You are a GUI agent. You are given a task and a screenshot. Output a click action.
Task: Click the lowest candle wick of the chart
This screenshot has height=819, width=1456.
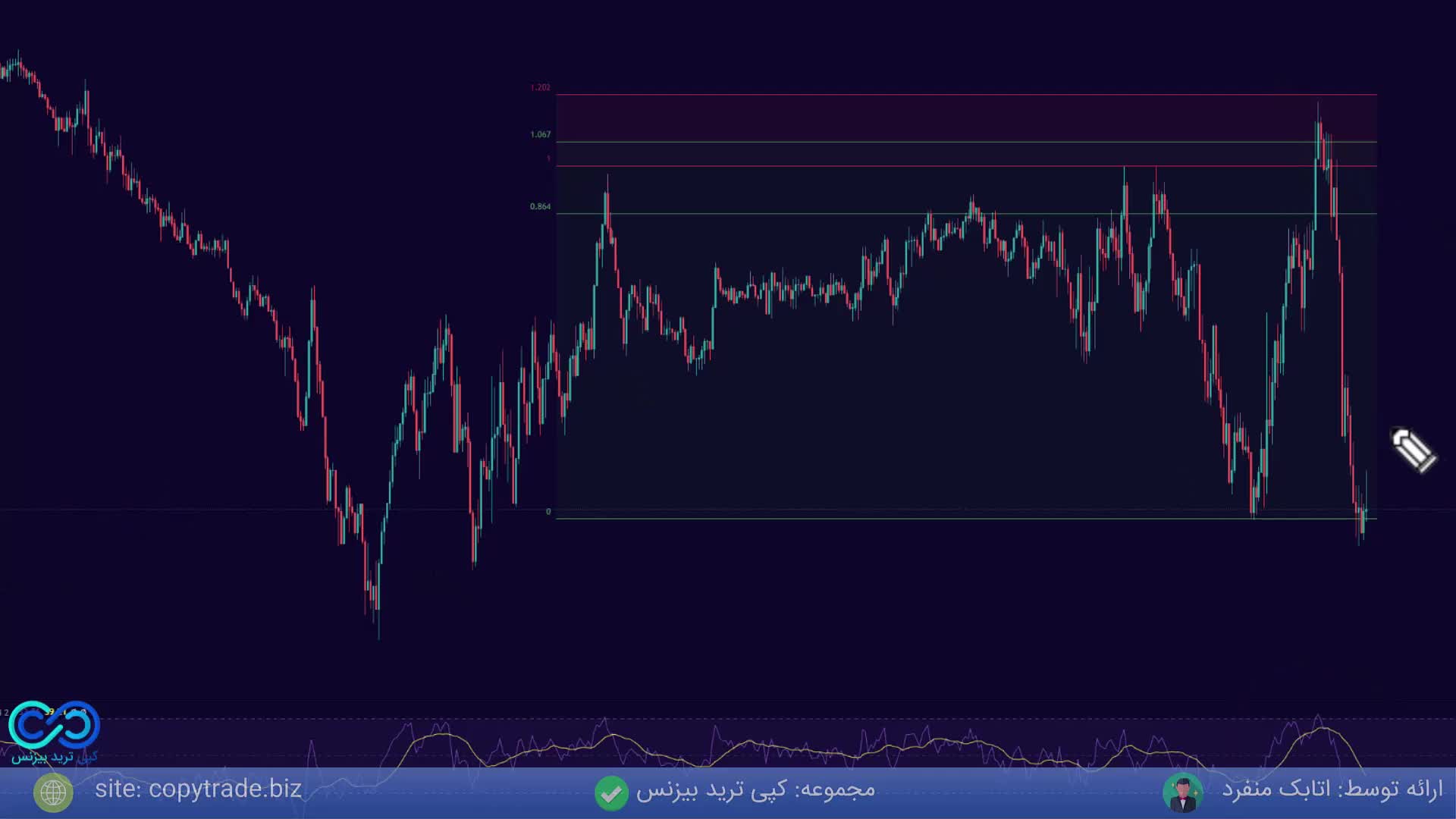(x=378, y=626)
